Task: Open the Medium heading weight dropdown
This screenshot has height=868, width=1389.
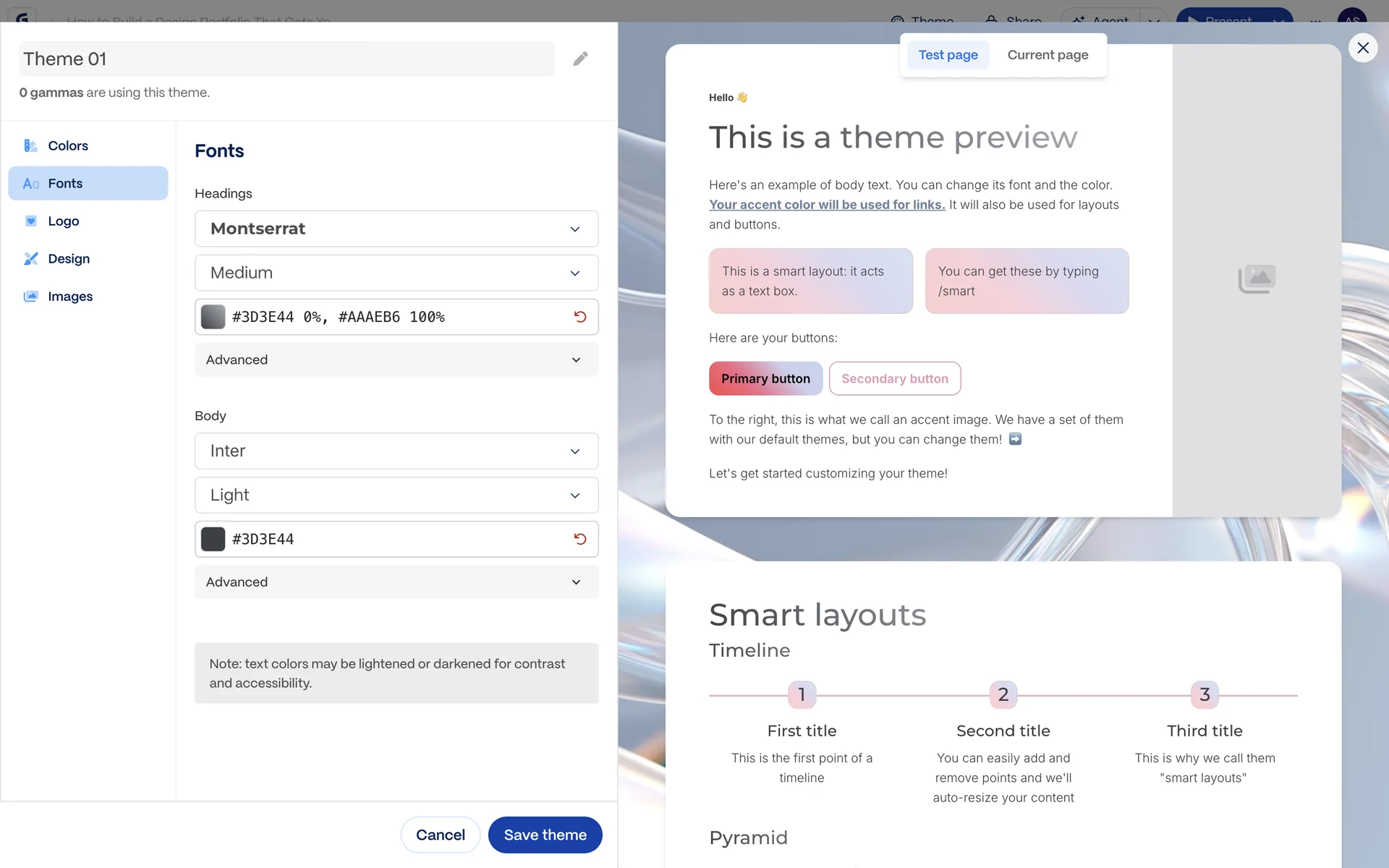Action: click(x=396, y=273)
